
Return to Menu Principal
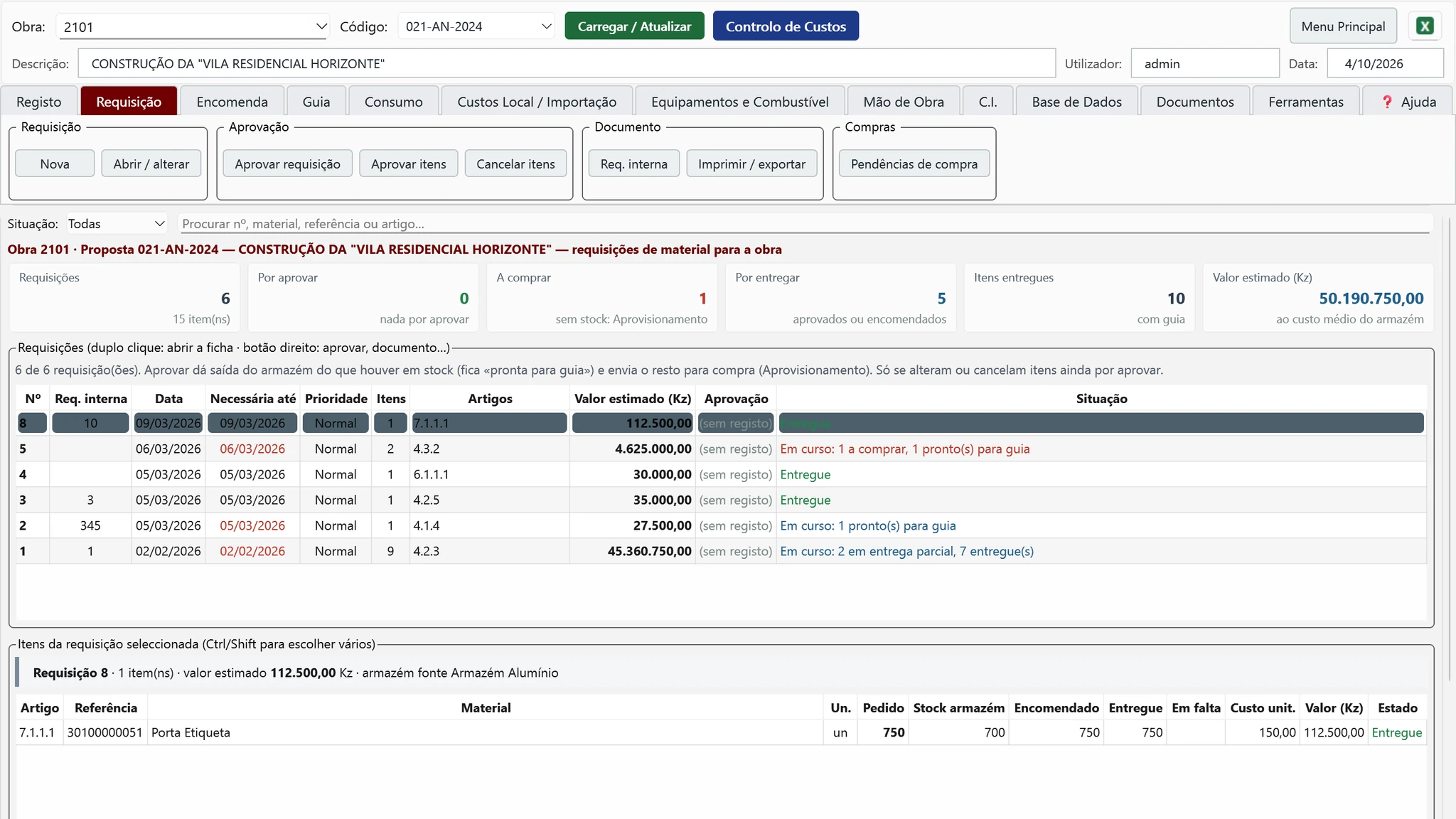pos(1343,26)
